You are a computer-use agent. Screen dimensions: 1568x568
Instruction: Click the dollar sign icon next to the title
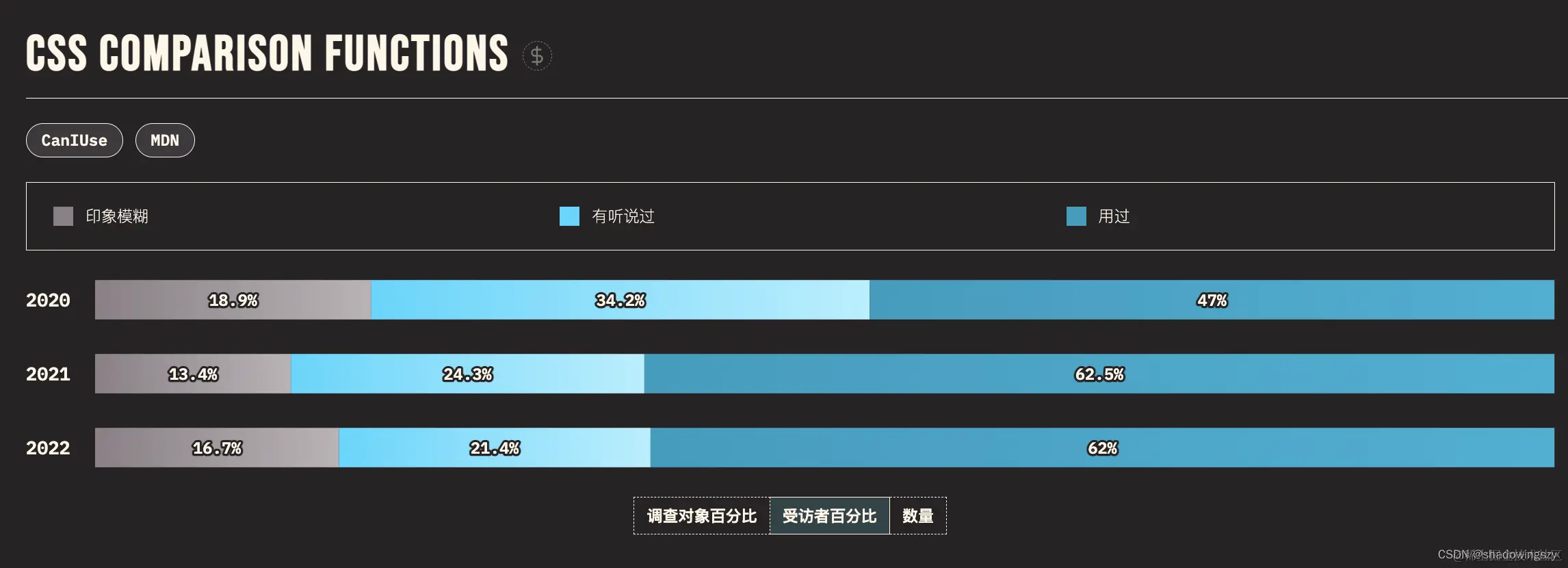coord(536,56)
